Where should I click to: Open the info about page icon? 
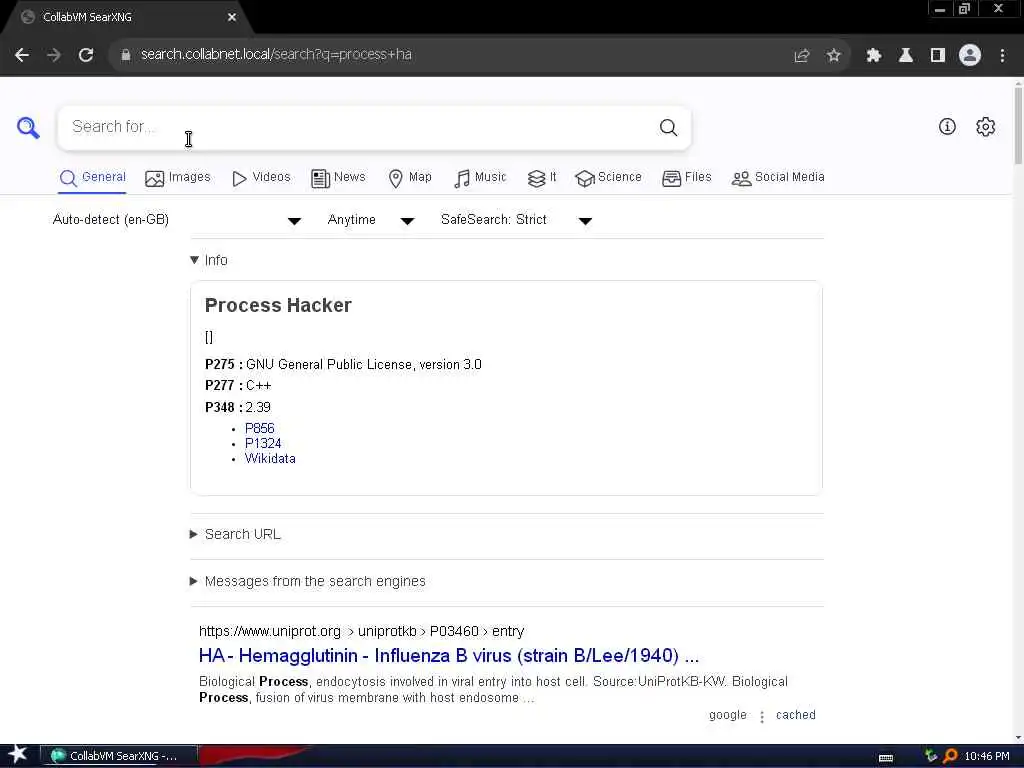pyautogui.click(x=947, y=127)
